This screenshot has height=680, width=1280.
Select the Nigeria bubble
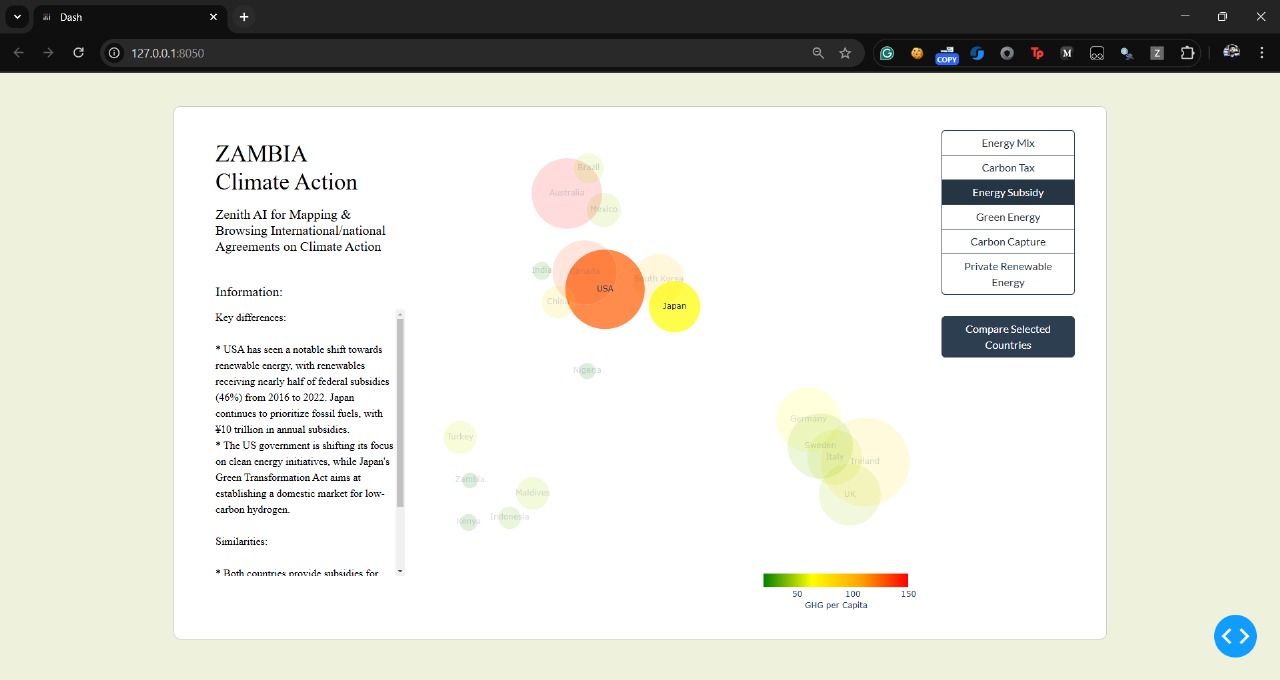pos(587,371)
